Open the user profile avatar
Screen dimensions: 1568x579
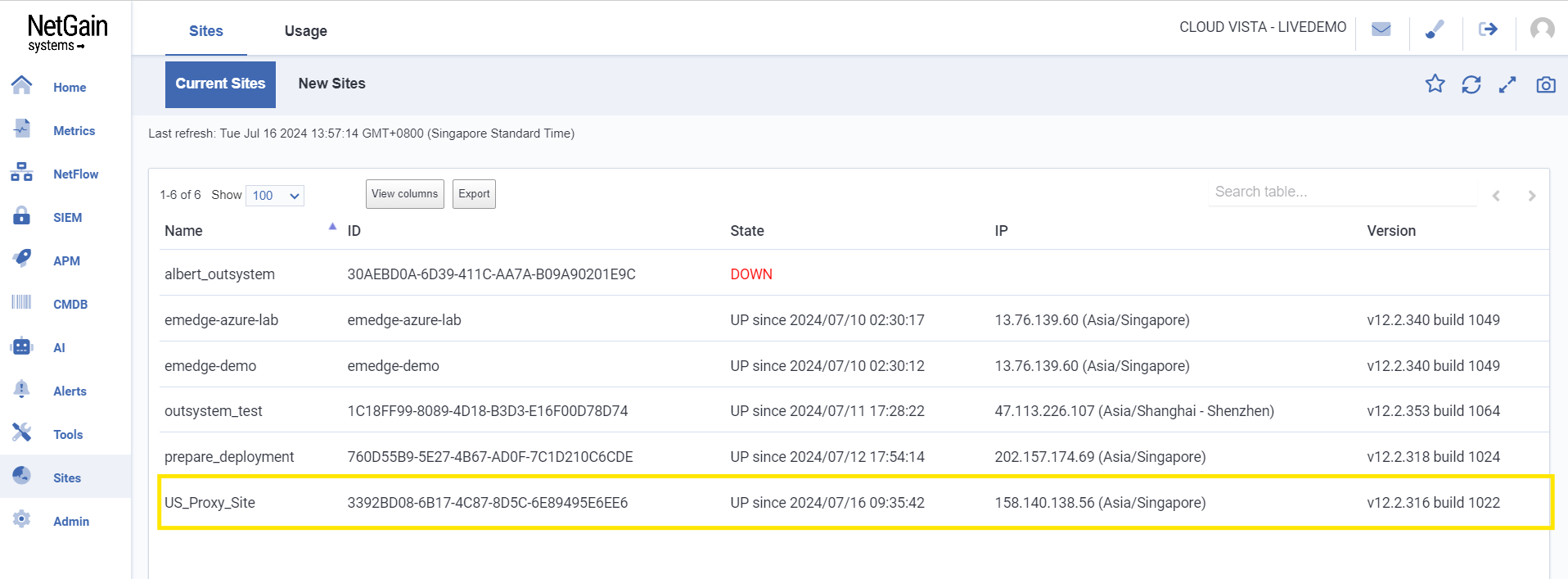coord(1543,29)
